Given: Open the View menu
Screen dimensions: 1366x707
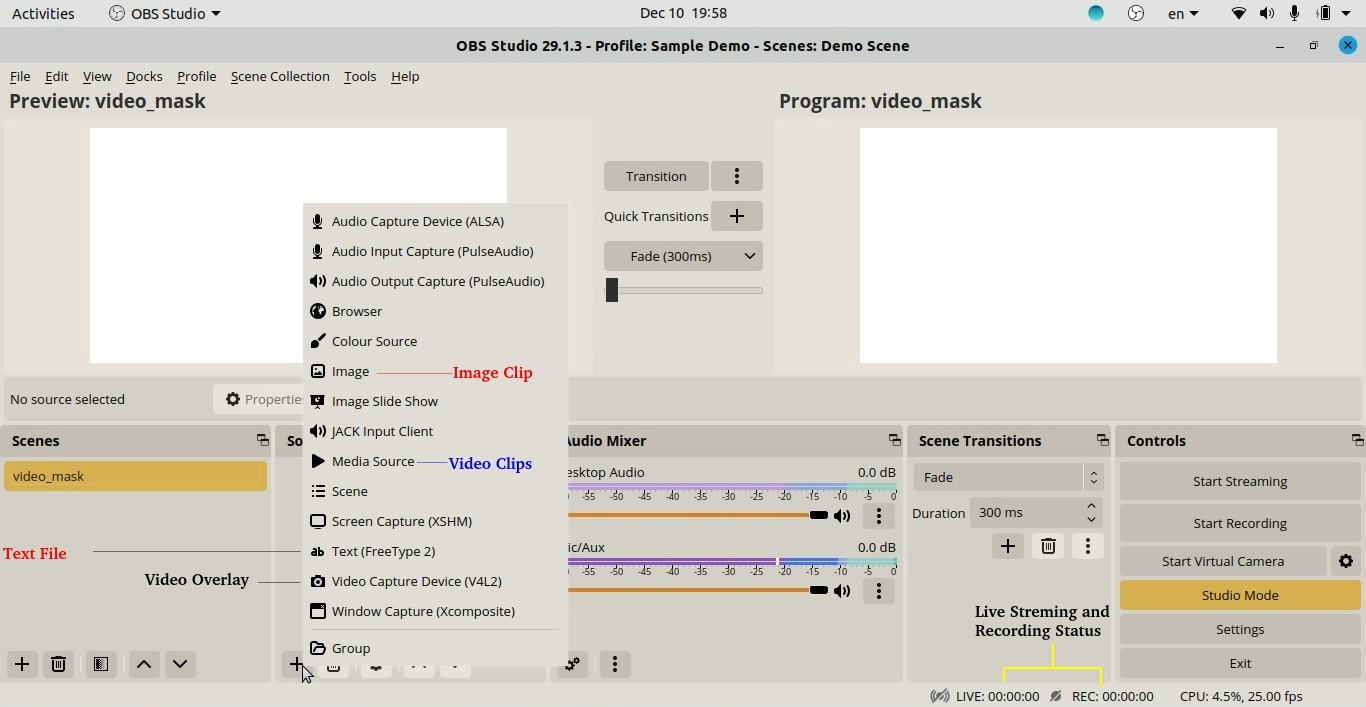Looking at the screenshot, I should 97,76.
